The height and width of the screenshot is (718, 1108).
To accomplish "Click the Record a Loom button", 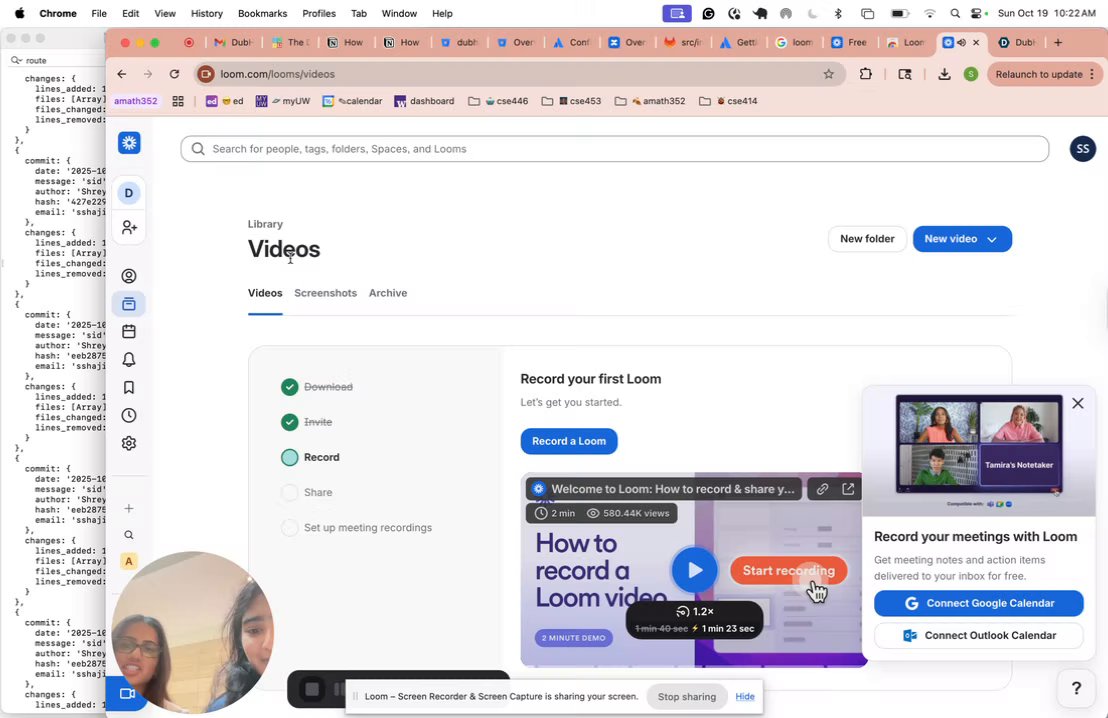I will [x=569, y=441].
